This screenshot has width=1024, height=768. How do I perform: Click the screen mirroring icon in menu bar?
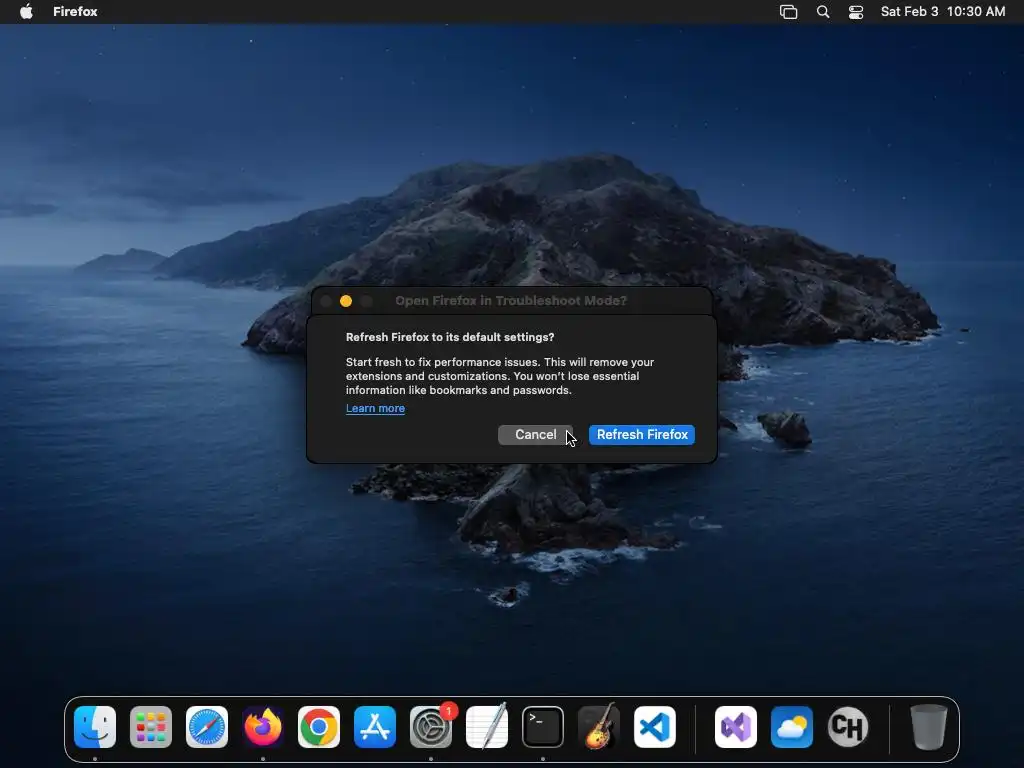point(788,11)
